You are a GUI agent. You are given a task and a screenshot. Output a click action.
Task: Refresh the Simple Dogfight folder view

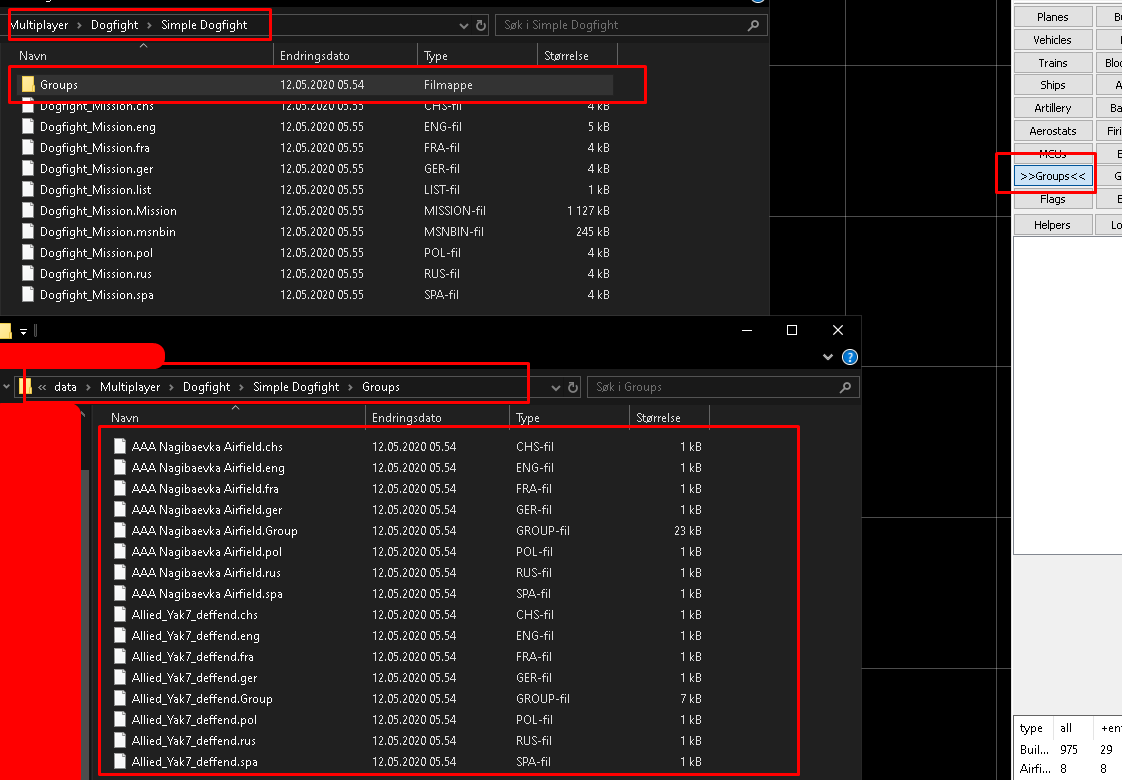tap(481, 25)
